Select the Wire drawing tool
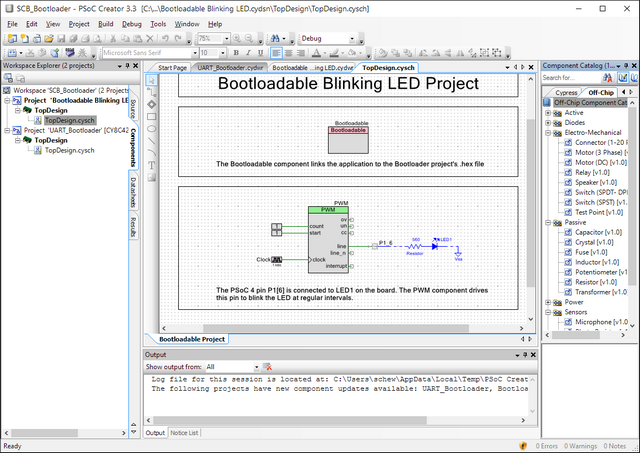The width and height of the screenshot is (640, 453). click(x=151, y=92)
